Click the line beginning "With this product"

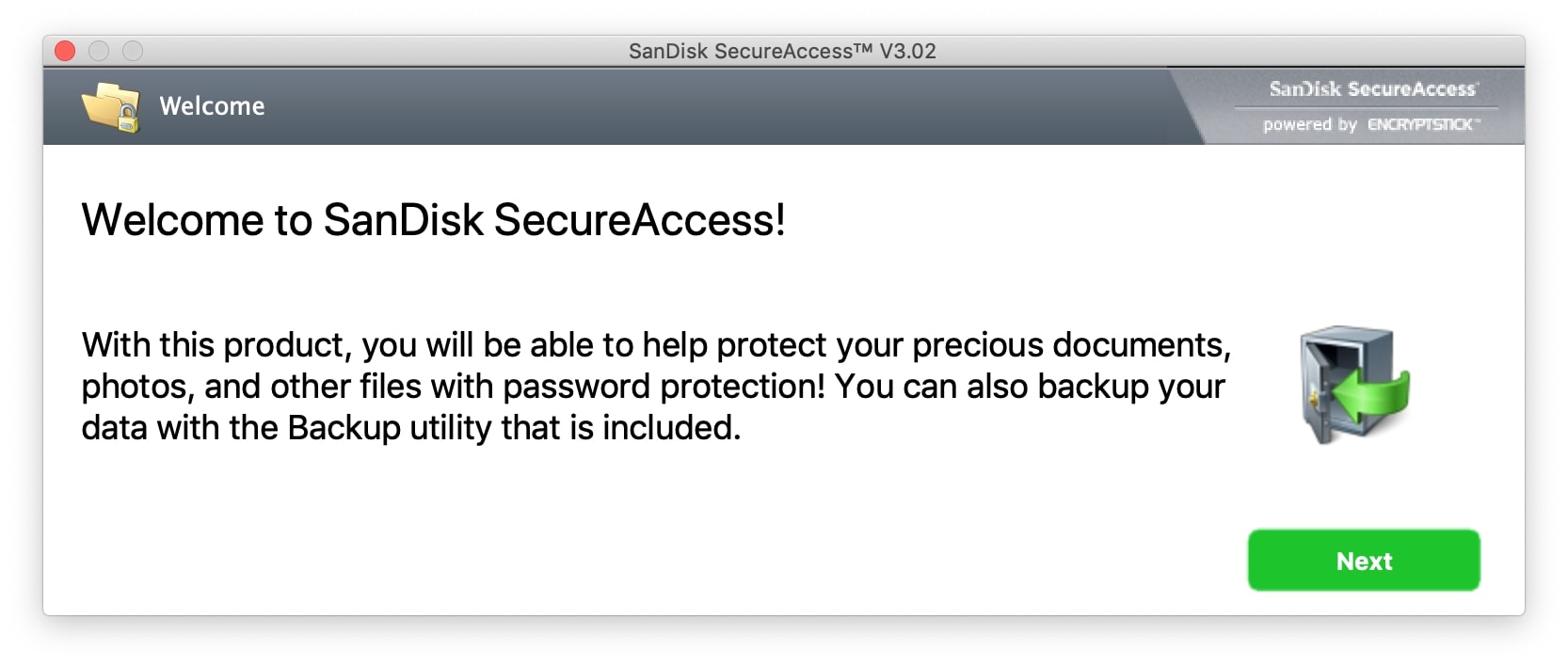655,345
